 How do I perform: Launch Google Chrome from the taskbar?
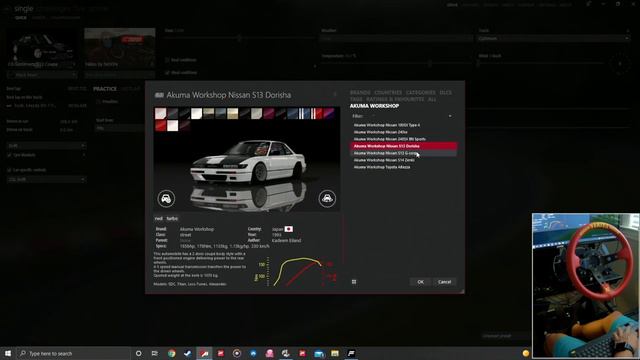pos(171,353)
